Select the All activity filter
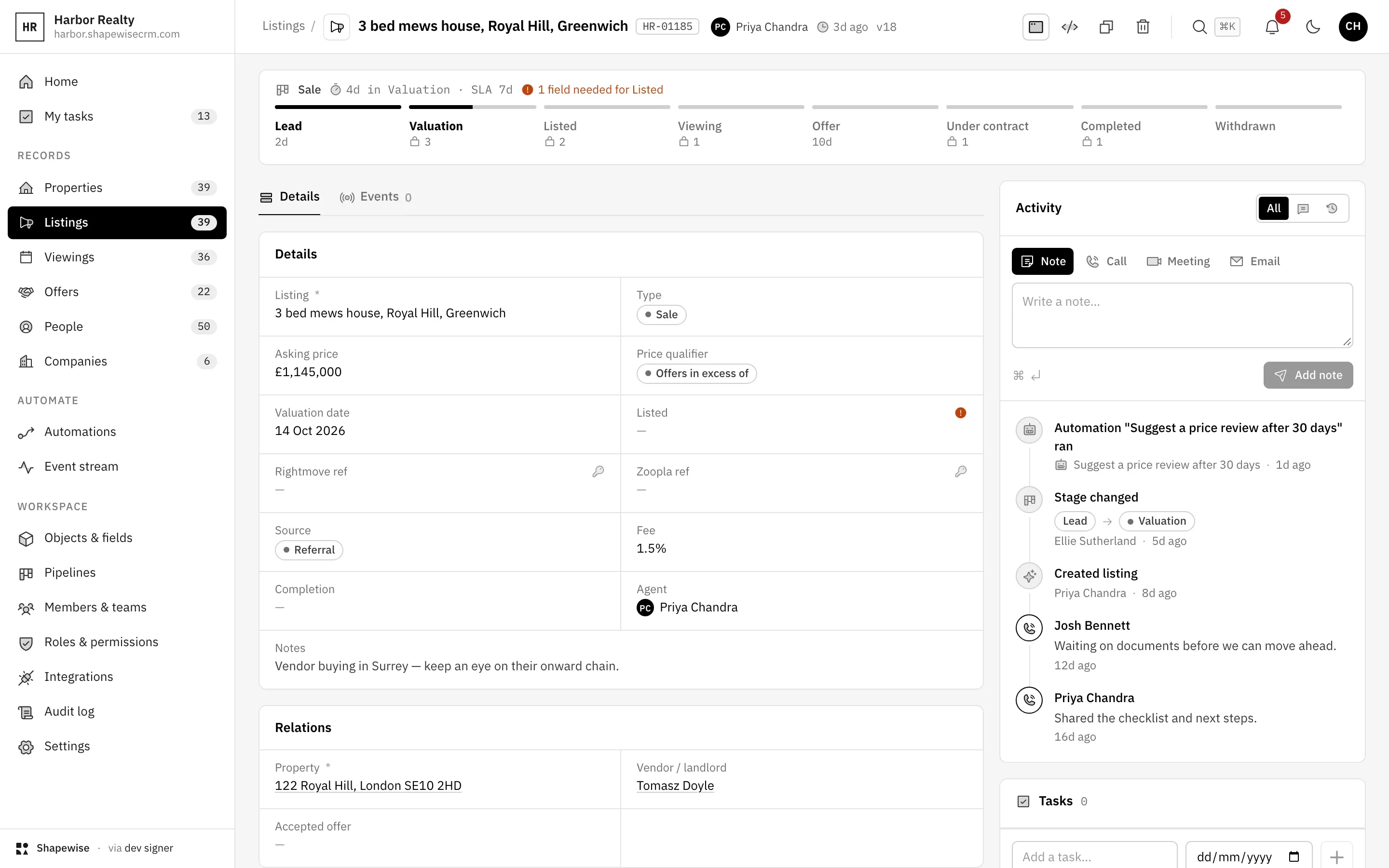 pyautogui.click(x=1273, y=208)
